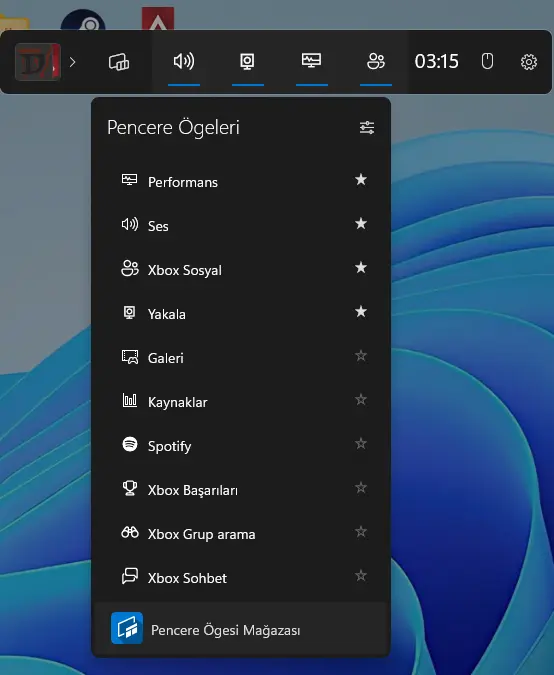The width and height of the screenshot is (554, 675).
Task: Click the mouse click-through icon
Action: pyautogui.click(x=487, y=61)
